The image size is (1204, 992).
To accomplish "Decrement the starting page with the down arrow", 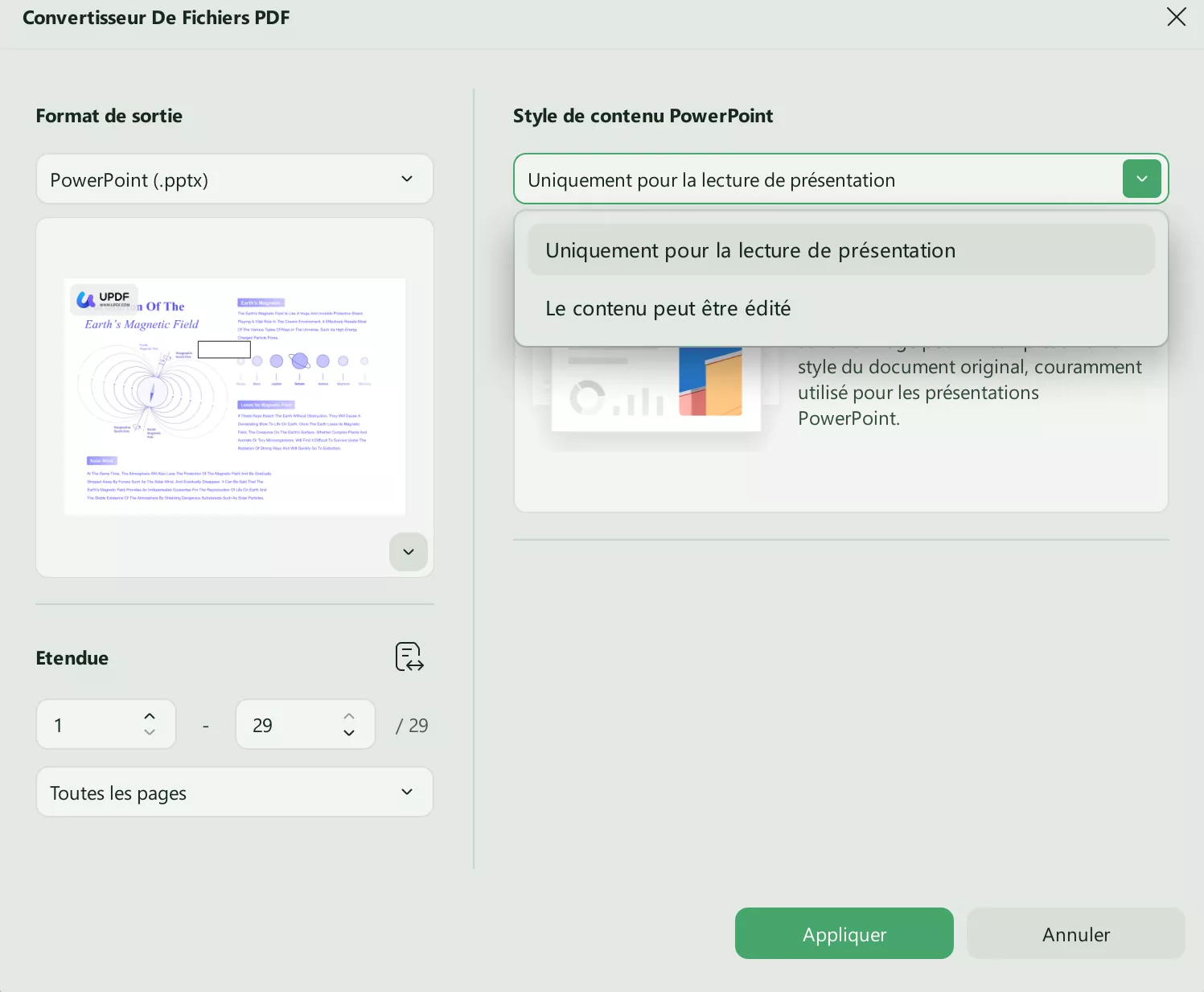I will coord(150,734).
